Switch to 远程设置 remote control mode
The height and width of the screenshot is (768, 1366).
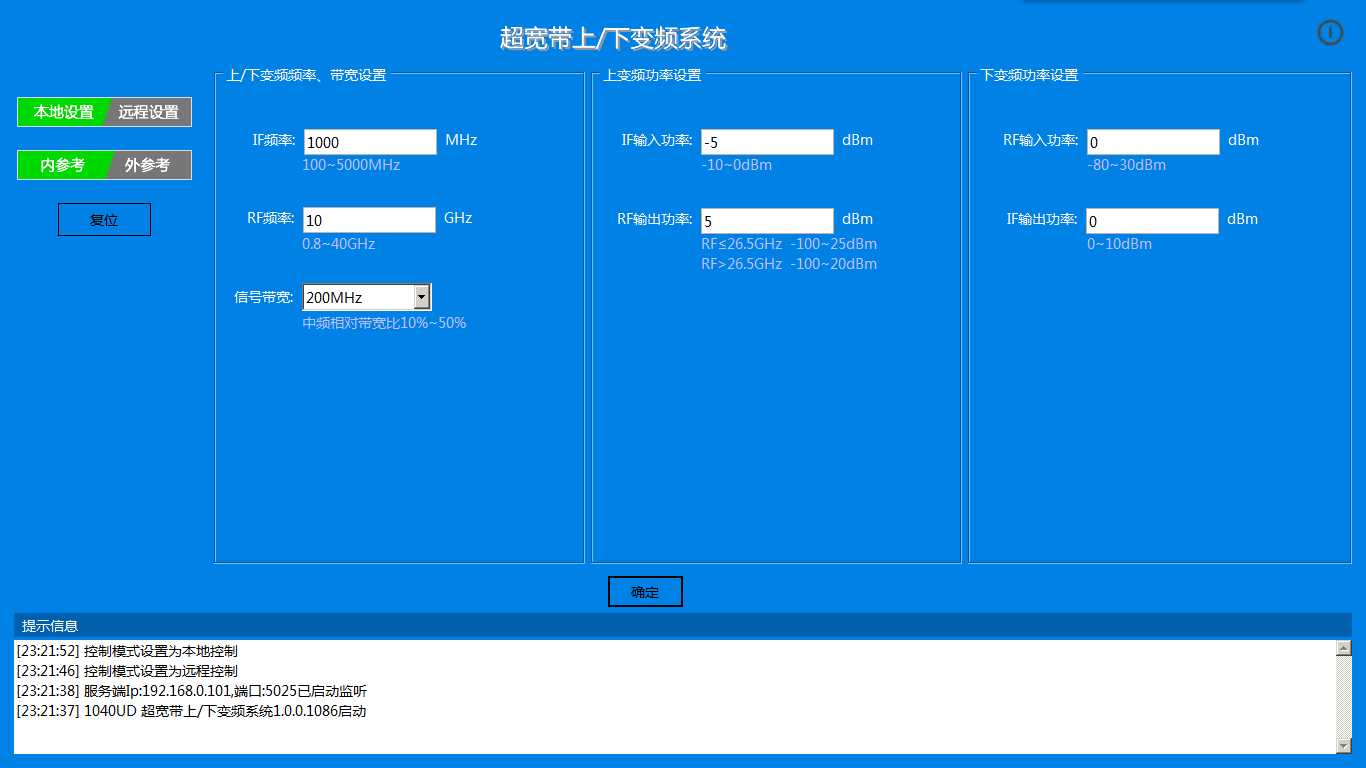point(149,112)
